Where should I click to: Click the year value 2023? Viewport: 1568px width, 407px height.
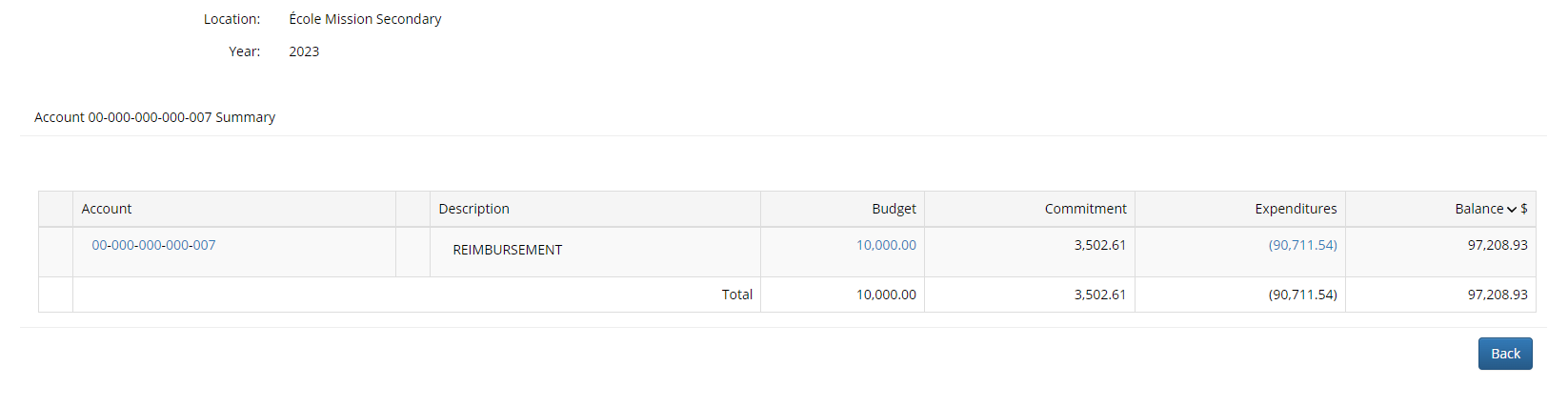(304, 51)
